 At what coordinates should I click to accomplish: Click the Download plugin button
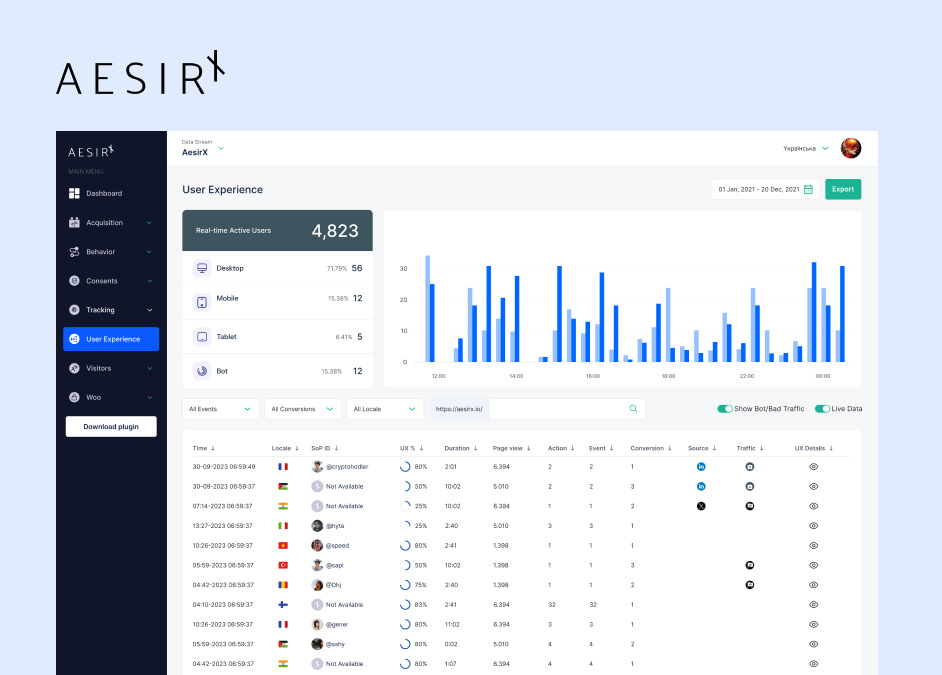click(x=111, y=427)
